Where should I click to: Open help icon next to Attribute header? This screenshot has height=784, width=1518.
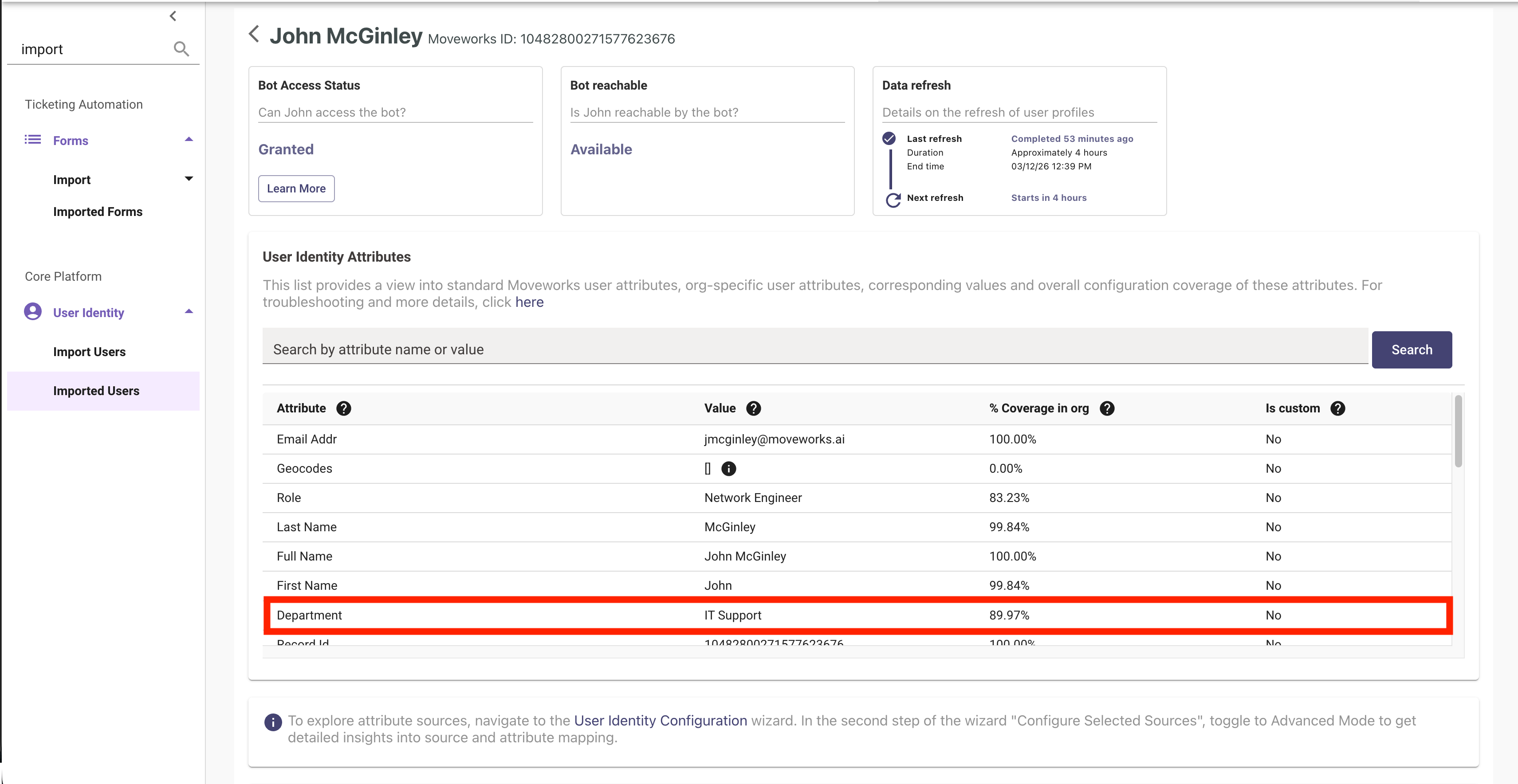[x=343, y=408]
